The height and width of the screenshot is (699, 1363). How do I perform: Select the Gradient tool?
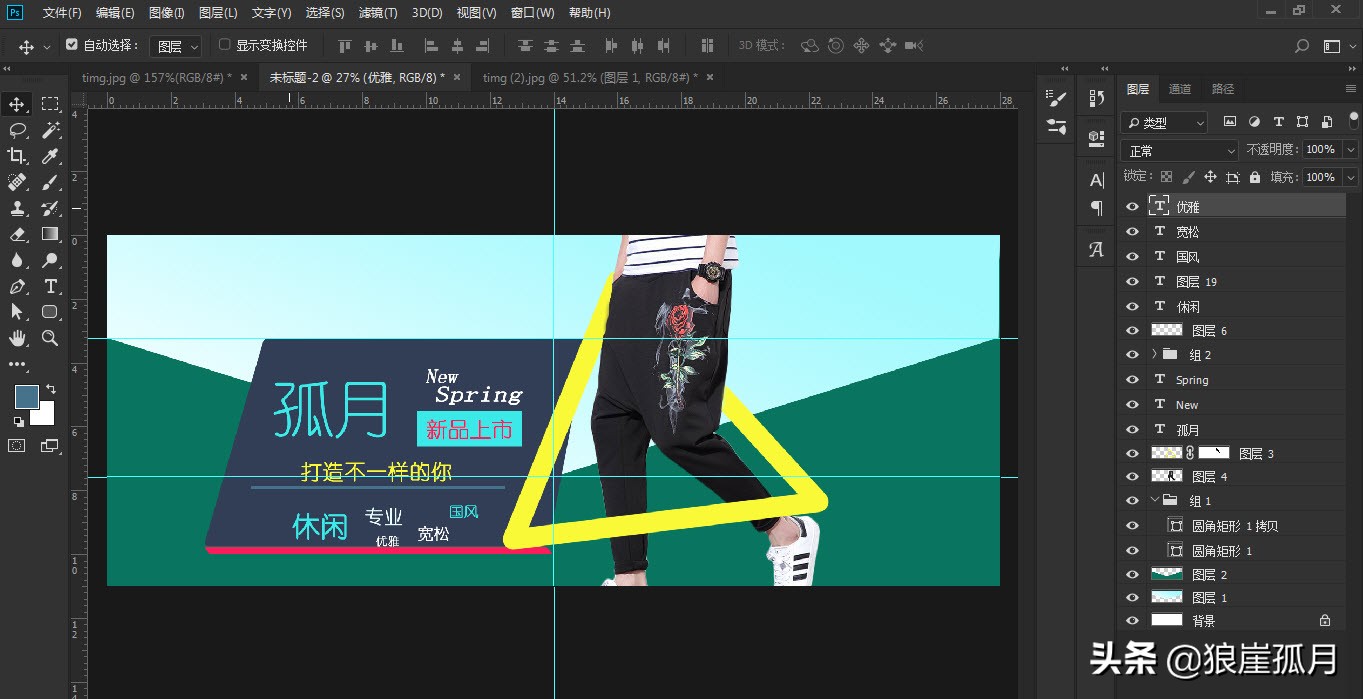[50, 234]
